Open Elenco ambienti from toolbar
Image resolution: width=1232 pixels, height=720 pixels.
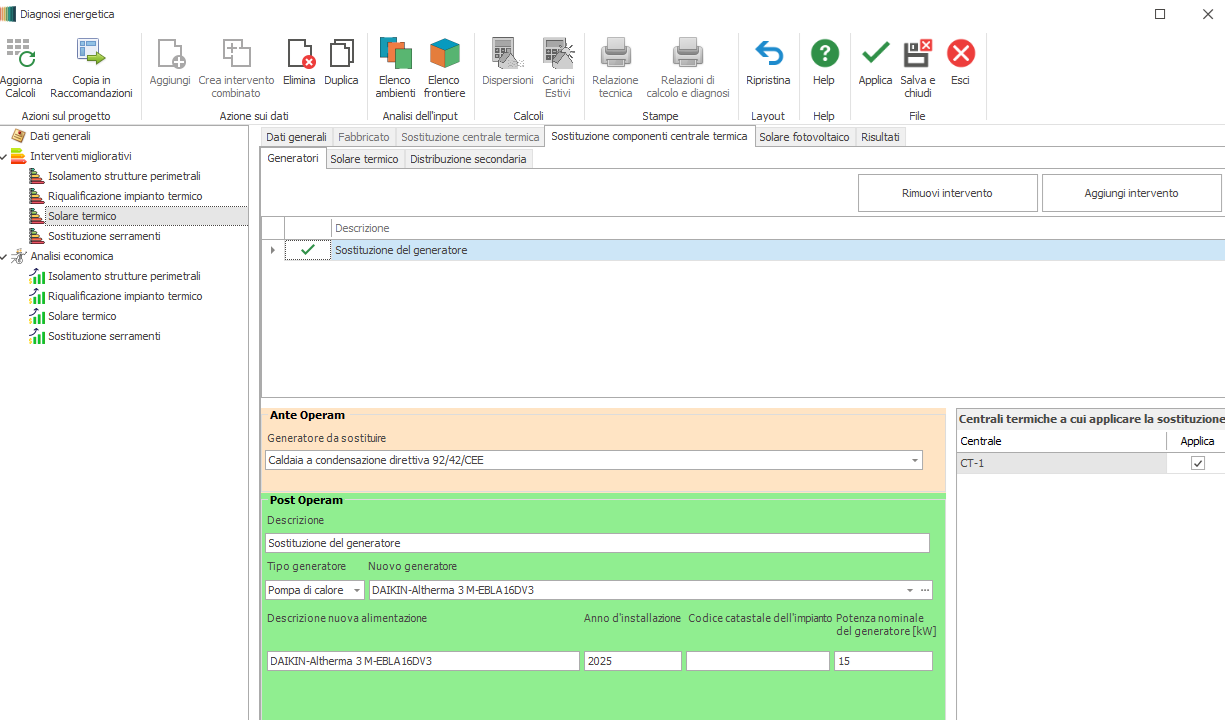395,55
